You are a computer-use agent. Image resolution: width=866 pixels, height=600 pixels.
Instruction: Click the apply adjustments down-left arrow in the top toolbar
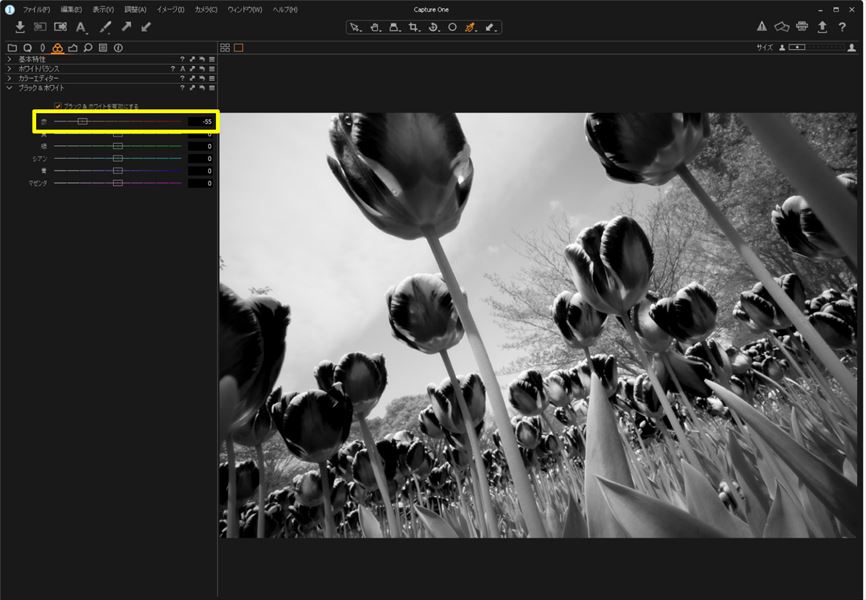pyautogui.click(x=146, y=27)
